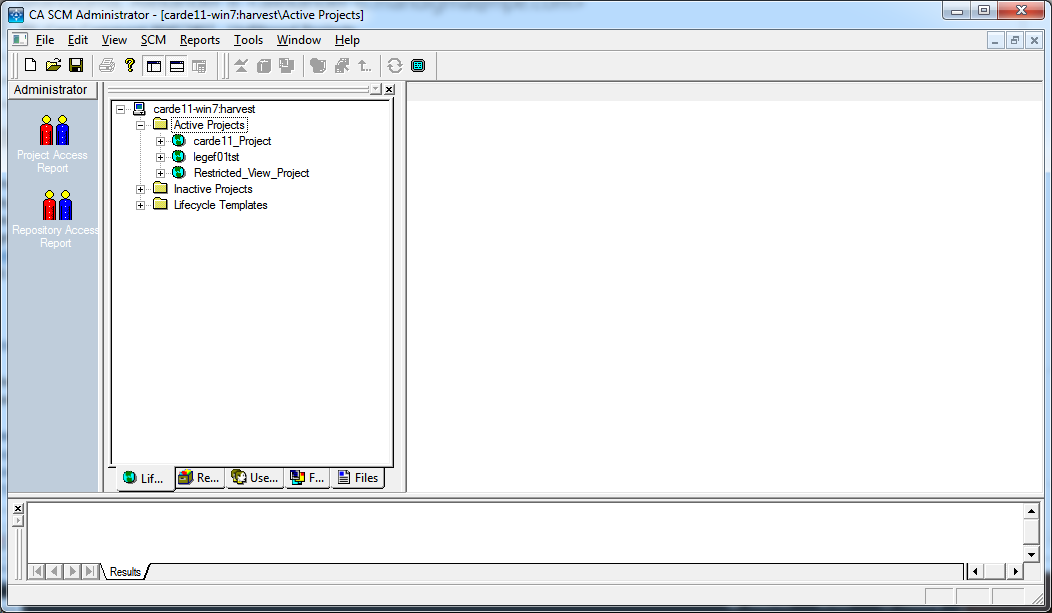Jump to first output tab arrow
Image resolution: width=1052 pixels, height=613 pixels.
pos(37,571)
